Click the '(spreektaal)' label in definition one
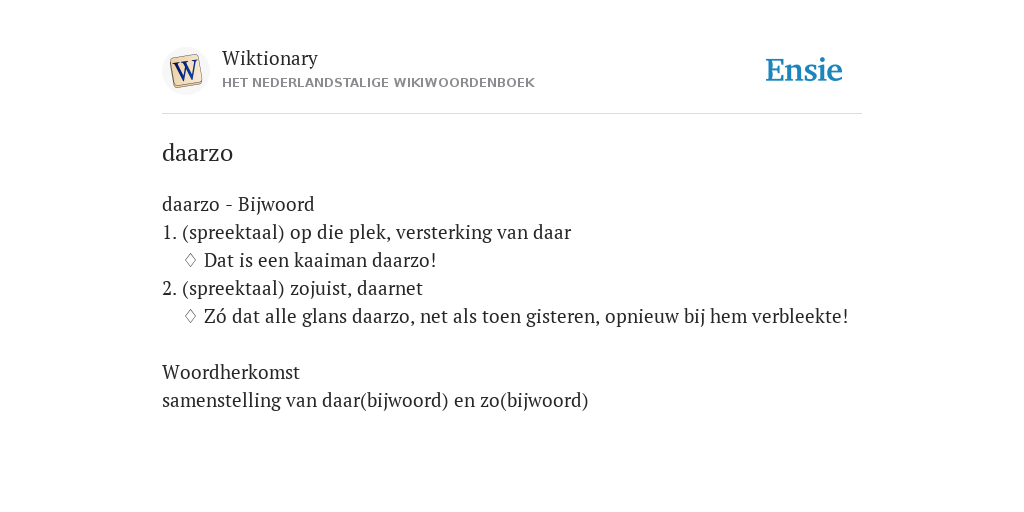 pyautogui.click(x=233, y=232)
